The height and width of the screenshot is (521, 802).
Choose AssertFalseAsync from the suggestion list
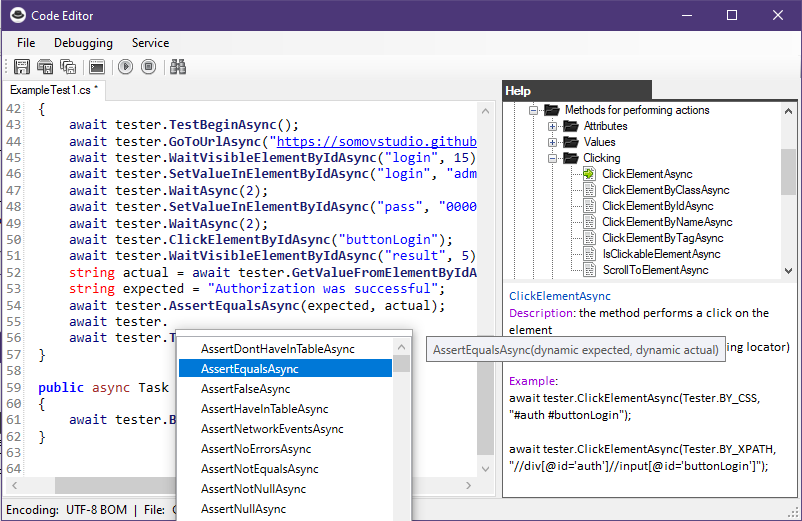coord(245,389)
